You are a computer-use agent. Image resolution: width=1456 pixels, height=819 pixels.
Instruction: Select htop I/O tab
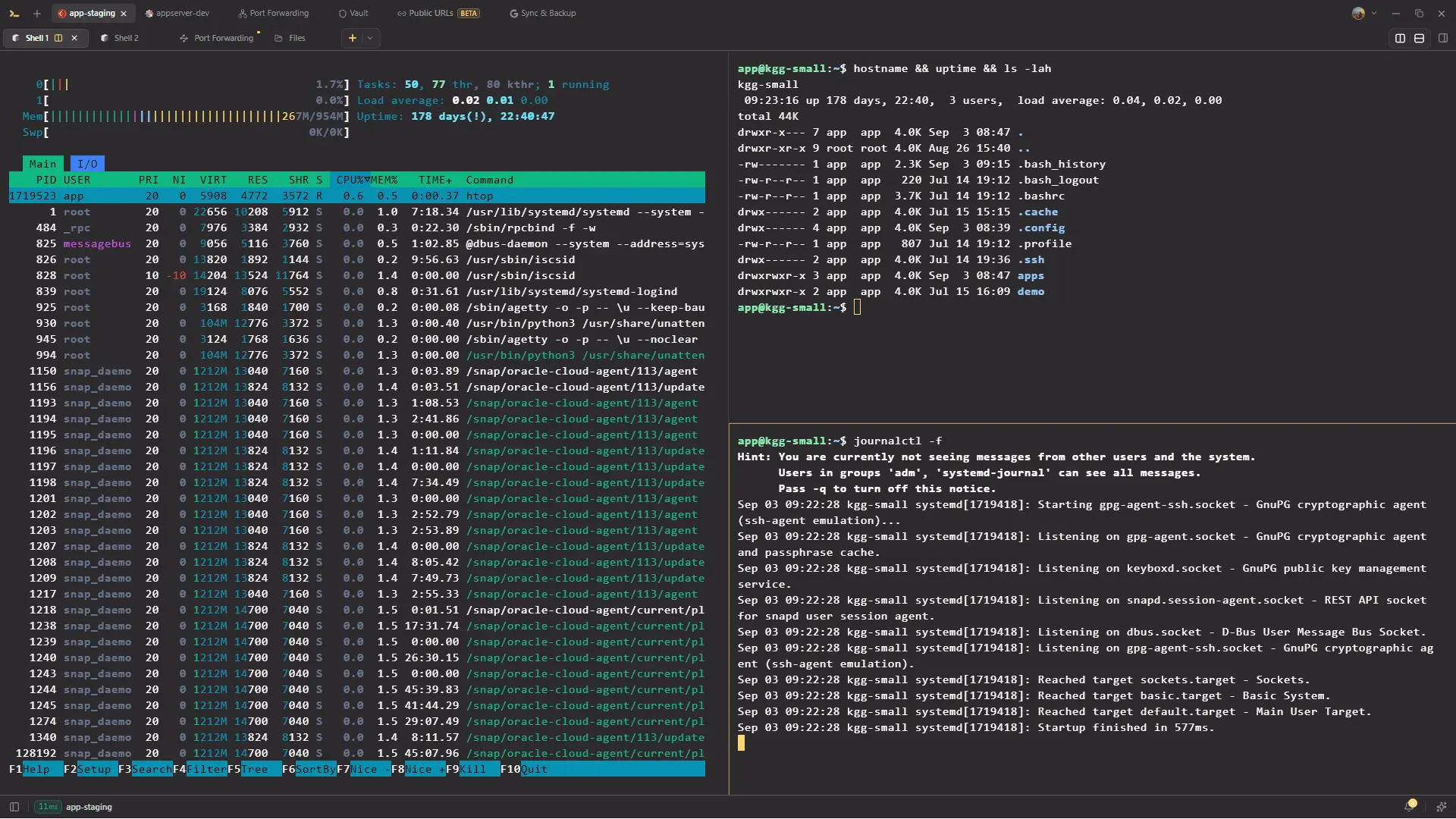87,164
